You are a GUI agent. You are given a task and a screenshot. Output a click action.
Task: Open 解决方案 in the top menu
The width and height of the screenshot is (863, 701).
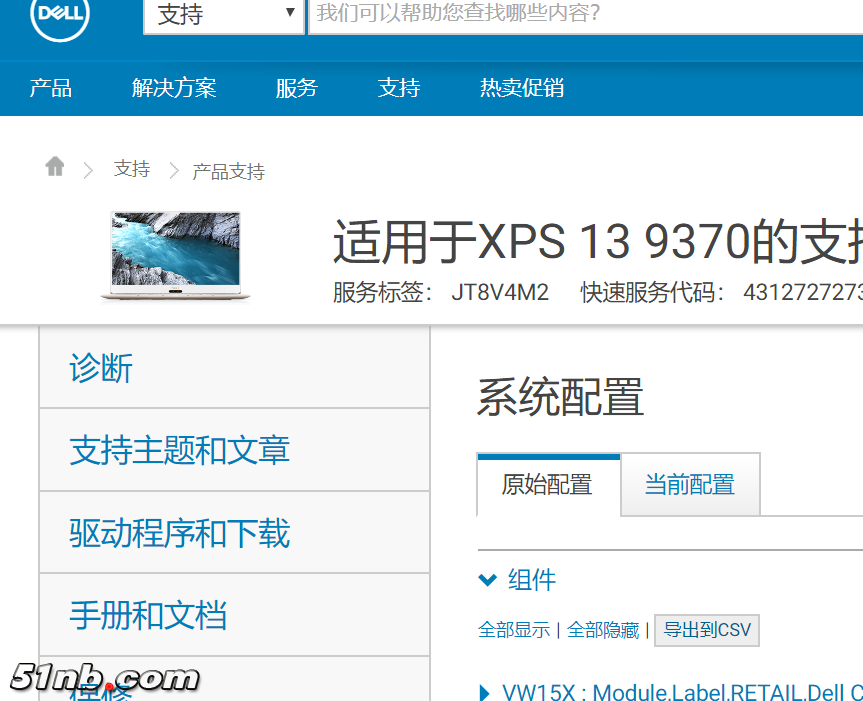point(175,88)
